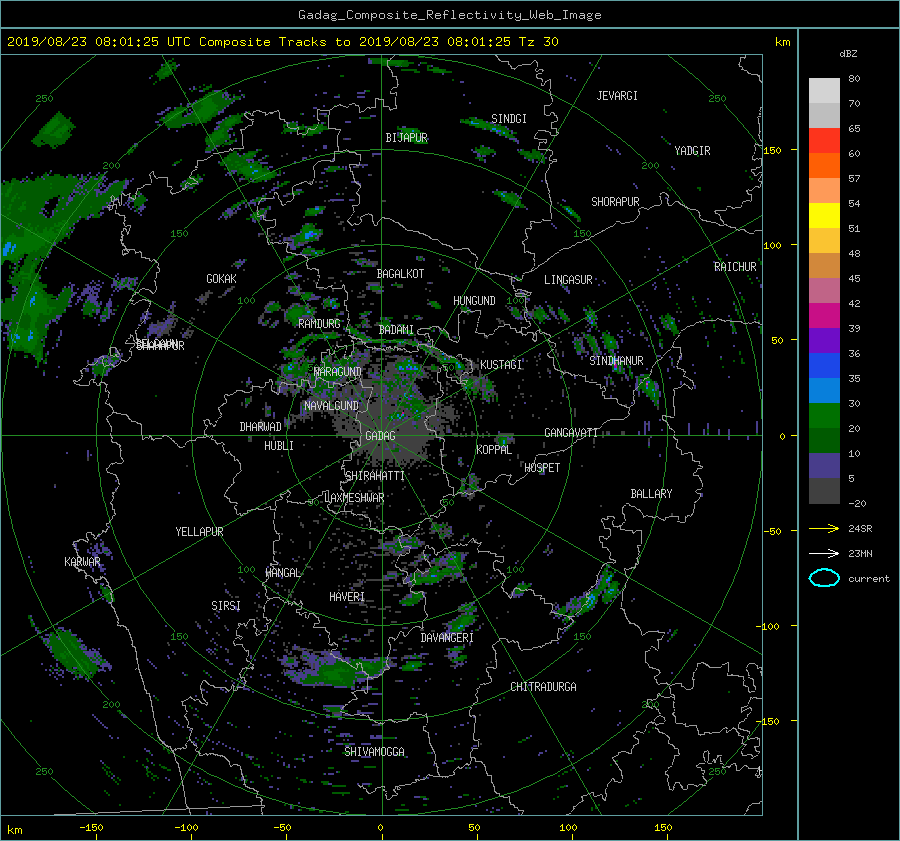
Task: Select the GOKAK label
Action: (x=221, y=279)
